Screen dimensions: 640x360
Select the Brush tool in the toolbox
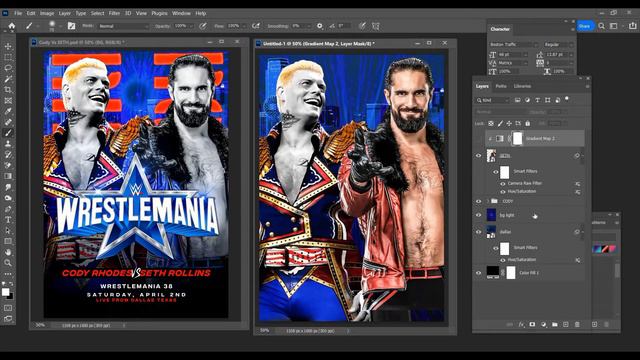pos(8,133)
